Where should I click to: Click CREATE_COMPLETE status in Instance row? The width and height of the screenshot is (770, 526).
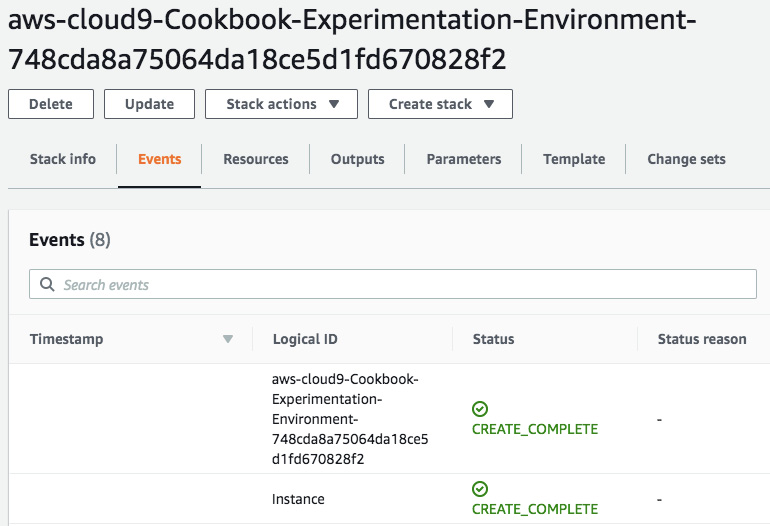(535, 509)
